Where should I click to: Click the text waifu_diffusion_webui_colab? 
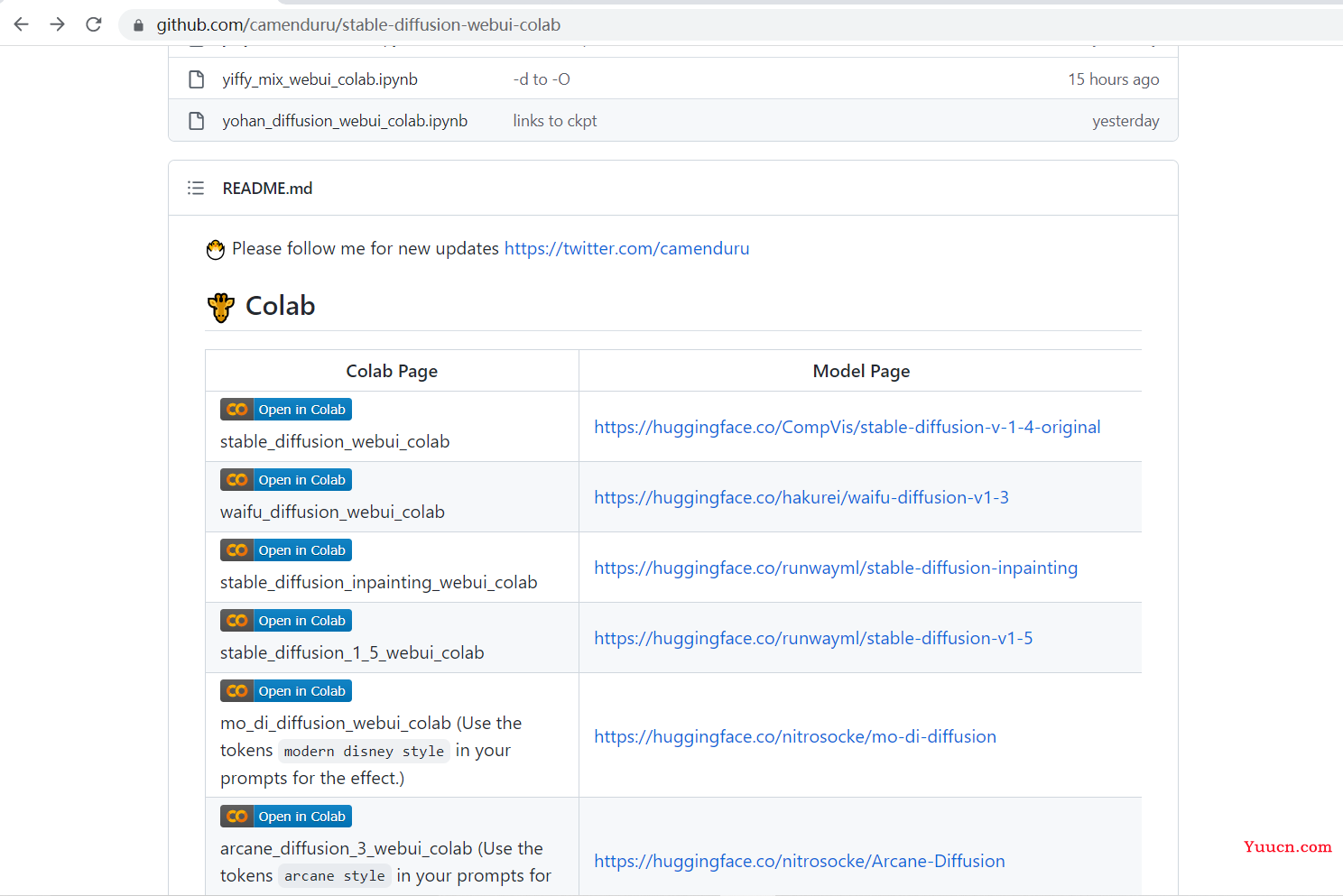(x=332, y=512)
